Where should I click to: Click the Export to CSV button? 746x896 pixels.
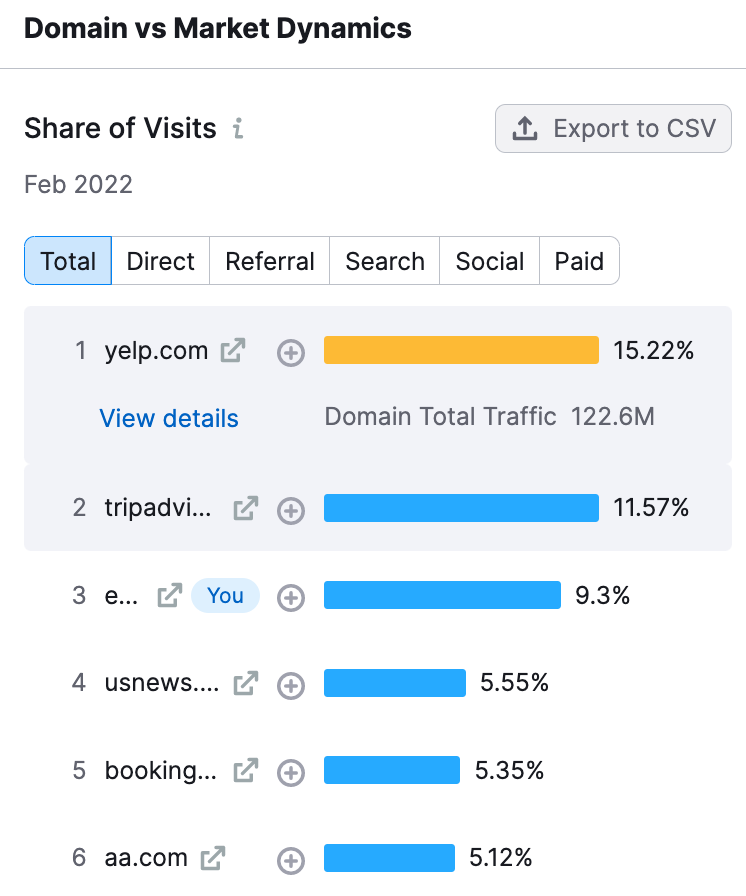pyautogui.click(x=613, y=129)
